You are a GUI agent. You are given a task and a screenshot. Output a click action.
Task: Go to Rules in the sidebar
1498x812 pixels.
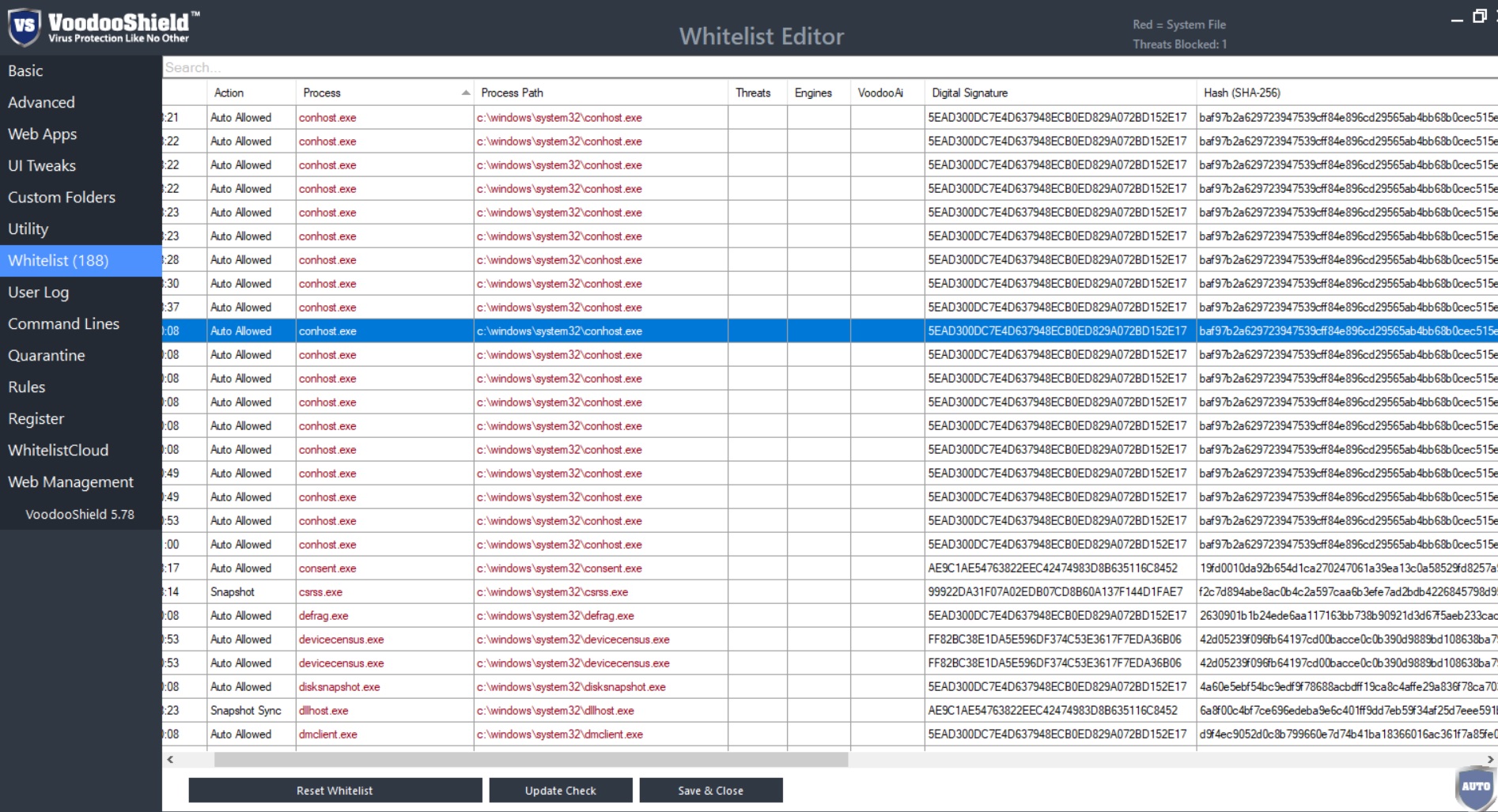coord(81,387)
